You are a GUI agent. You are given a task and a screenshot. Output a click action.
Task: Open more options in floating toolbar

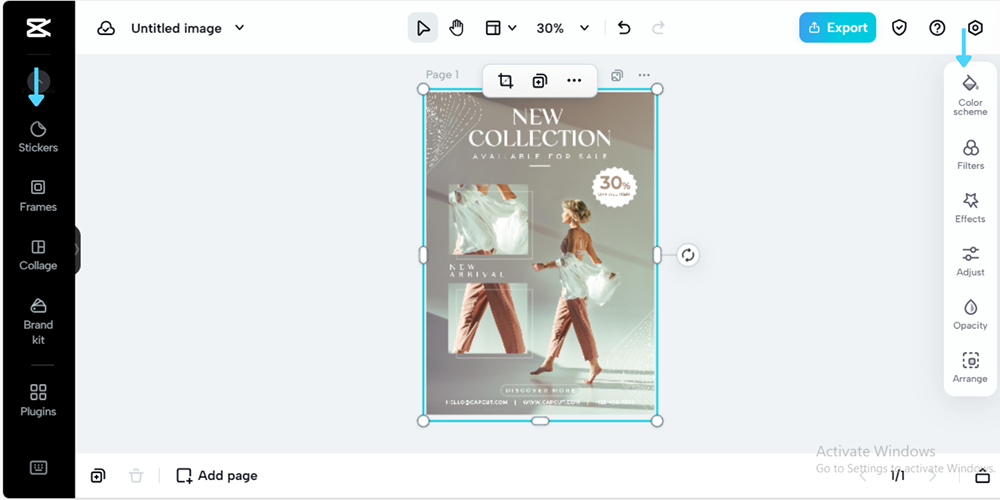pyautogui.click(x=574, y=81)
